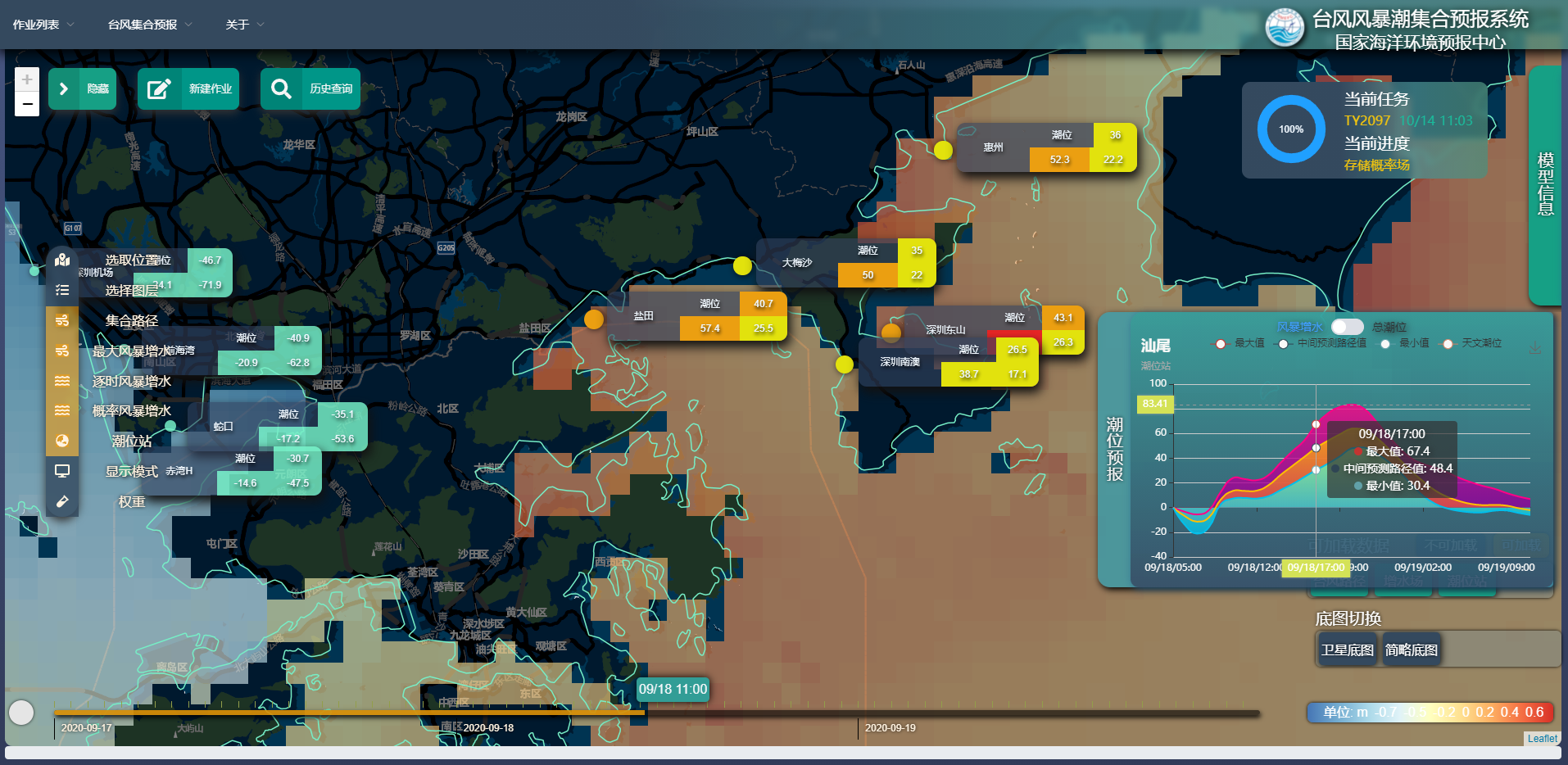The width and height of the screenshot is (1568, 765).
Task: Open the 台风集合预报 dropdown menu
Action: click(x=150, y=25)
